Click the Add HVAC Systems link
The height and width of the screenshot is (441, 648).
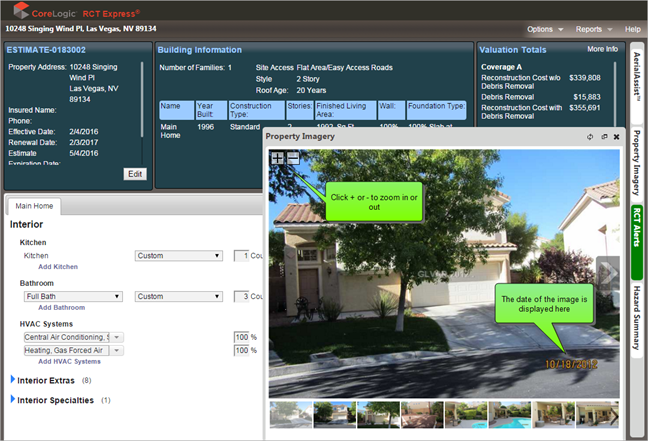(x=71, y=361)
